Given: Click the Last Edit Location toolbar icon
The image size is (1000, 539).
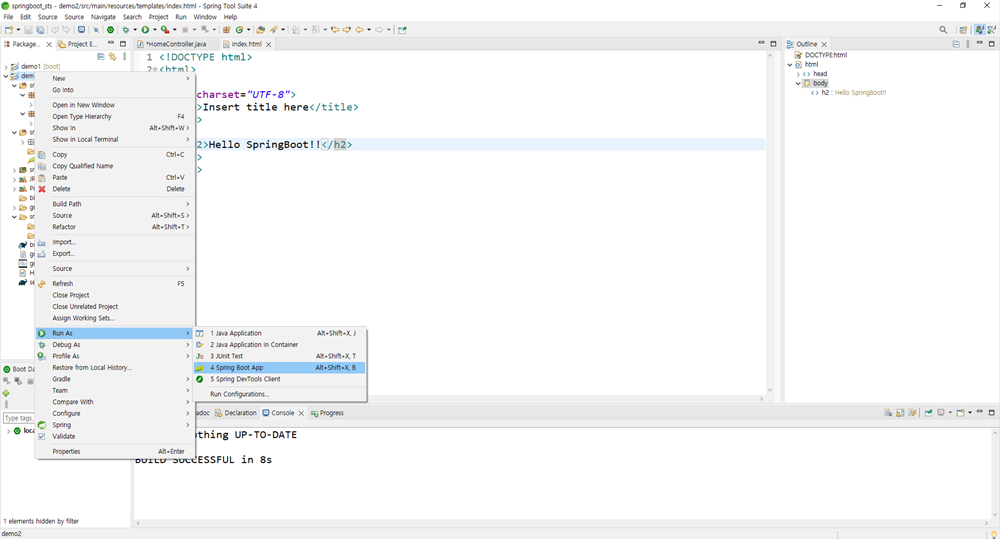Looking at the screenshot, I should coord(335,29).
